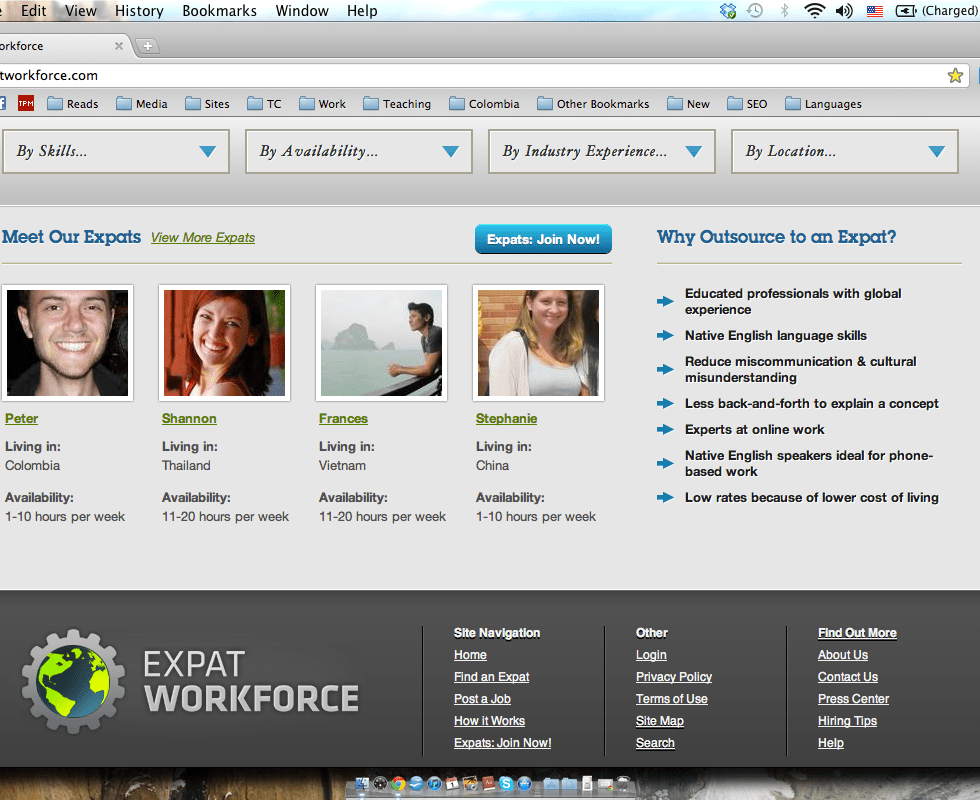Open the SEO bookmarks folder
980x800 pixels.
coord(747,103)
